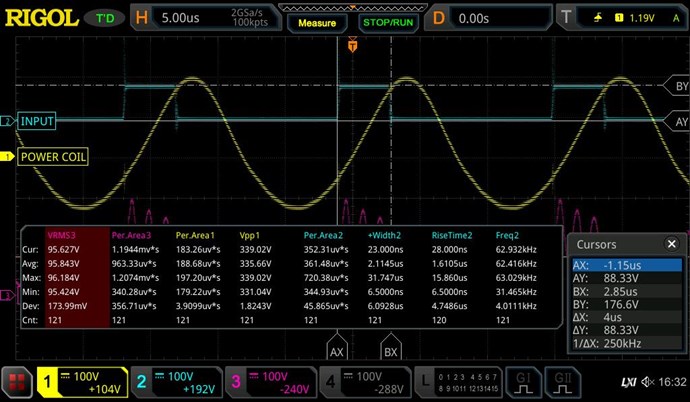This screenshot has height=402, width=690.
Task: Click the trigger mode A indicator
Action: [676, 18]
